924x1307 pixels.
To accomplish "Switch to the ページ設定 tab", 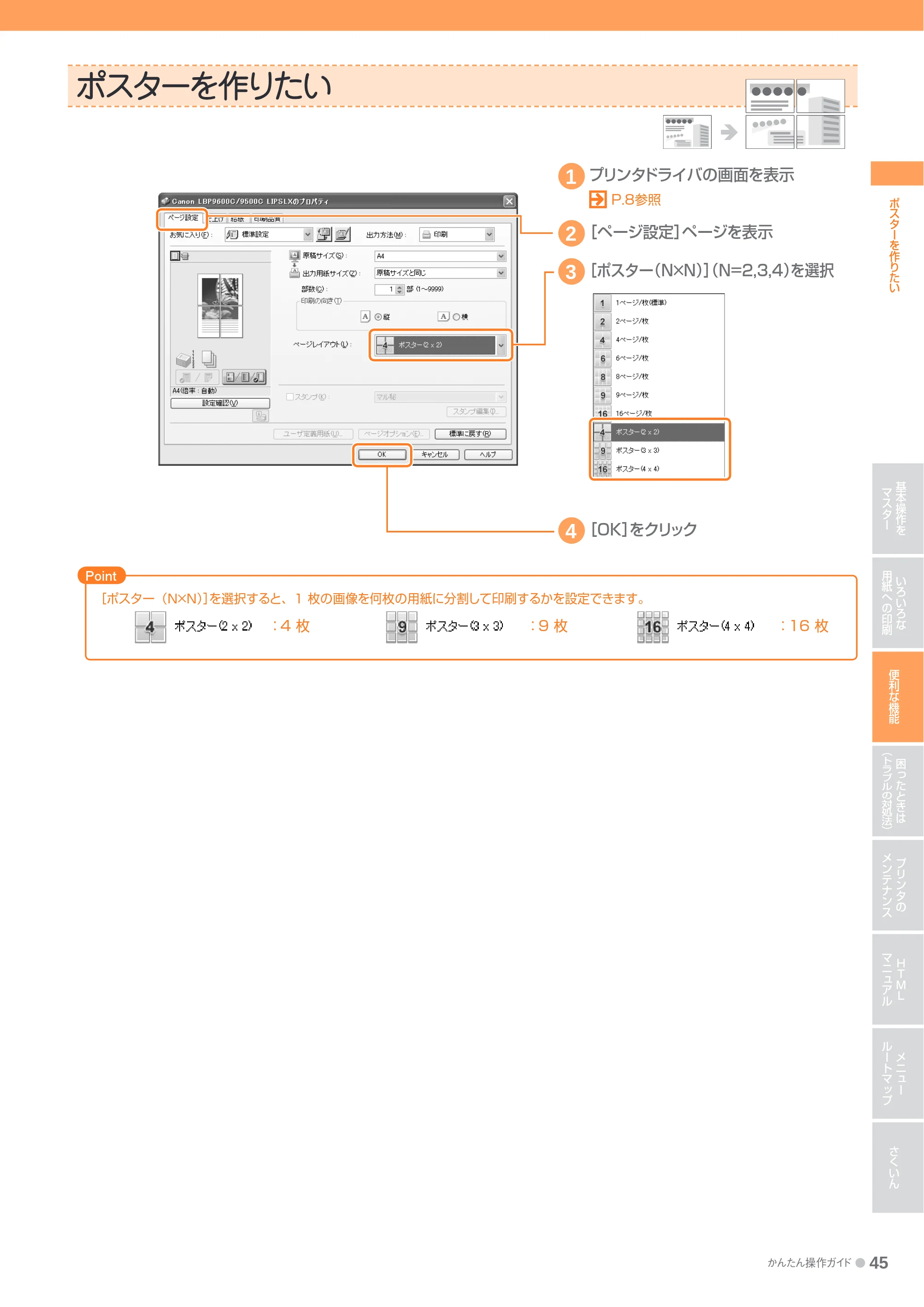I will pyautogui.click(x=183, y=218).
